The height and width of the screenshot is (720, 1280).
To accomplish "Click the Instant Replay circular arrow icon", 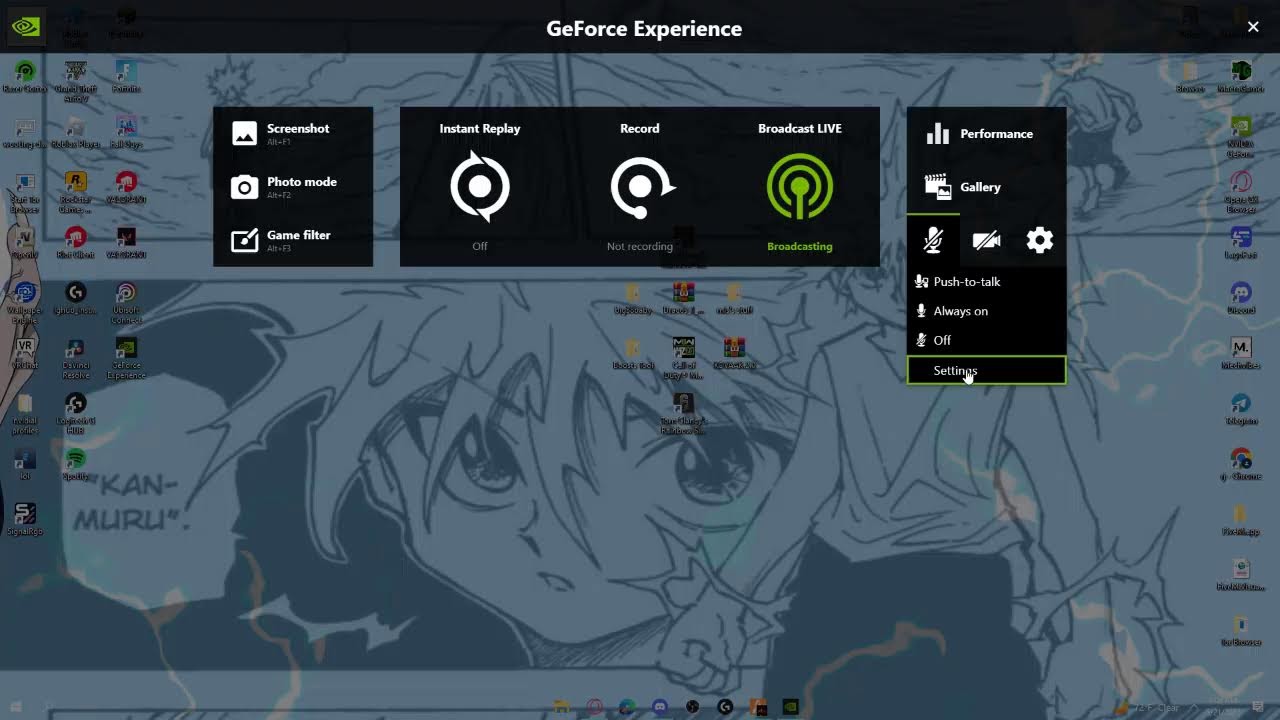I will (x=480, y=186).
